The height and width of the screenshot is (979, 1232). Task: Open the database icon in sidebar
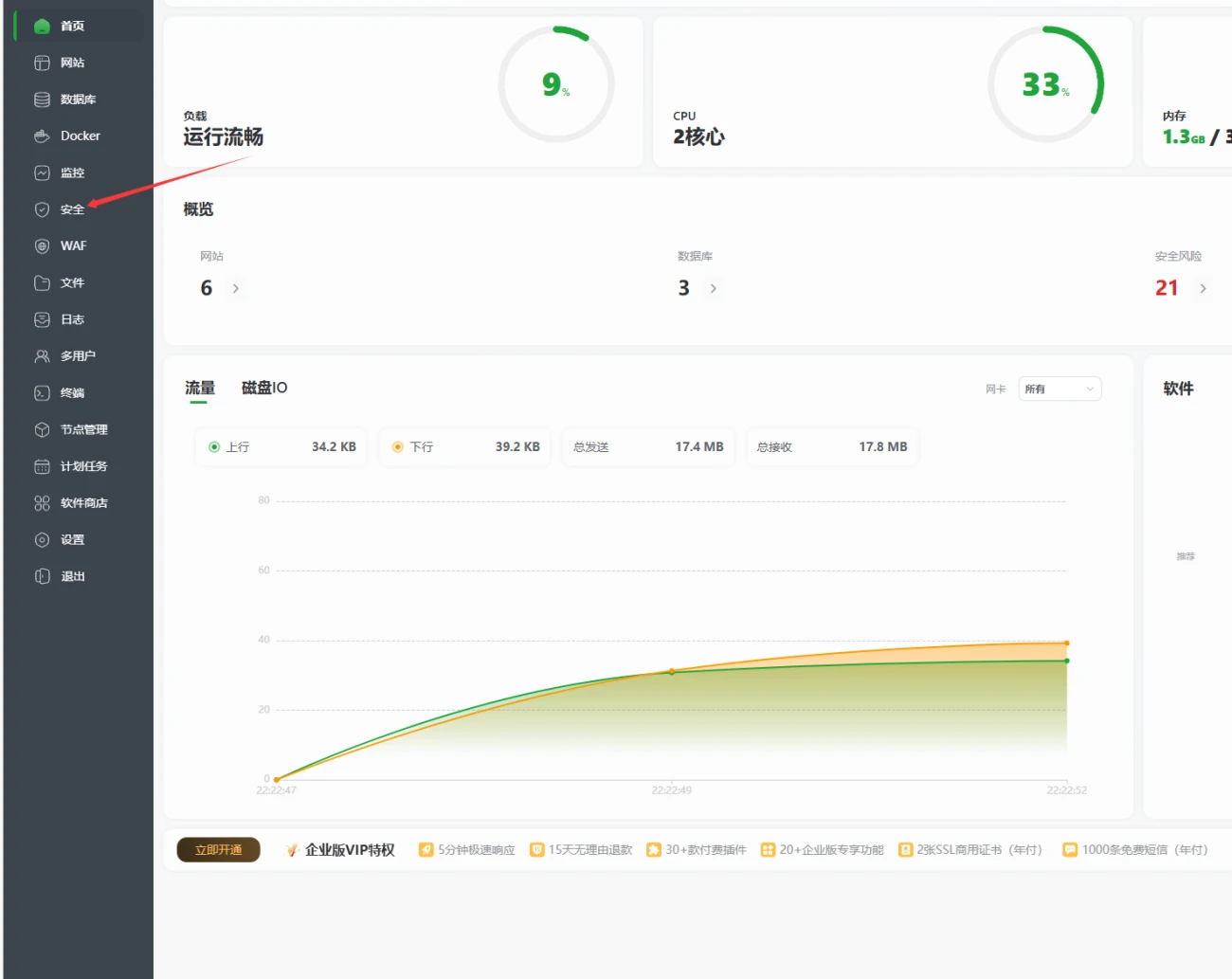coord(42,100)
